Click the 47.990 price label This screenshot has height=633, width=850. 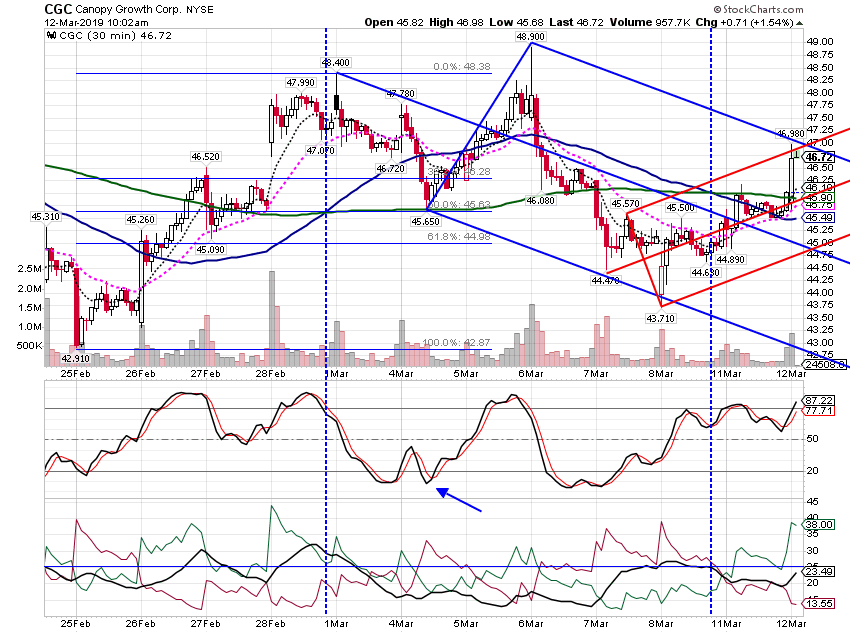pos(300,82)
